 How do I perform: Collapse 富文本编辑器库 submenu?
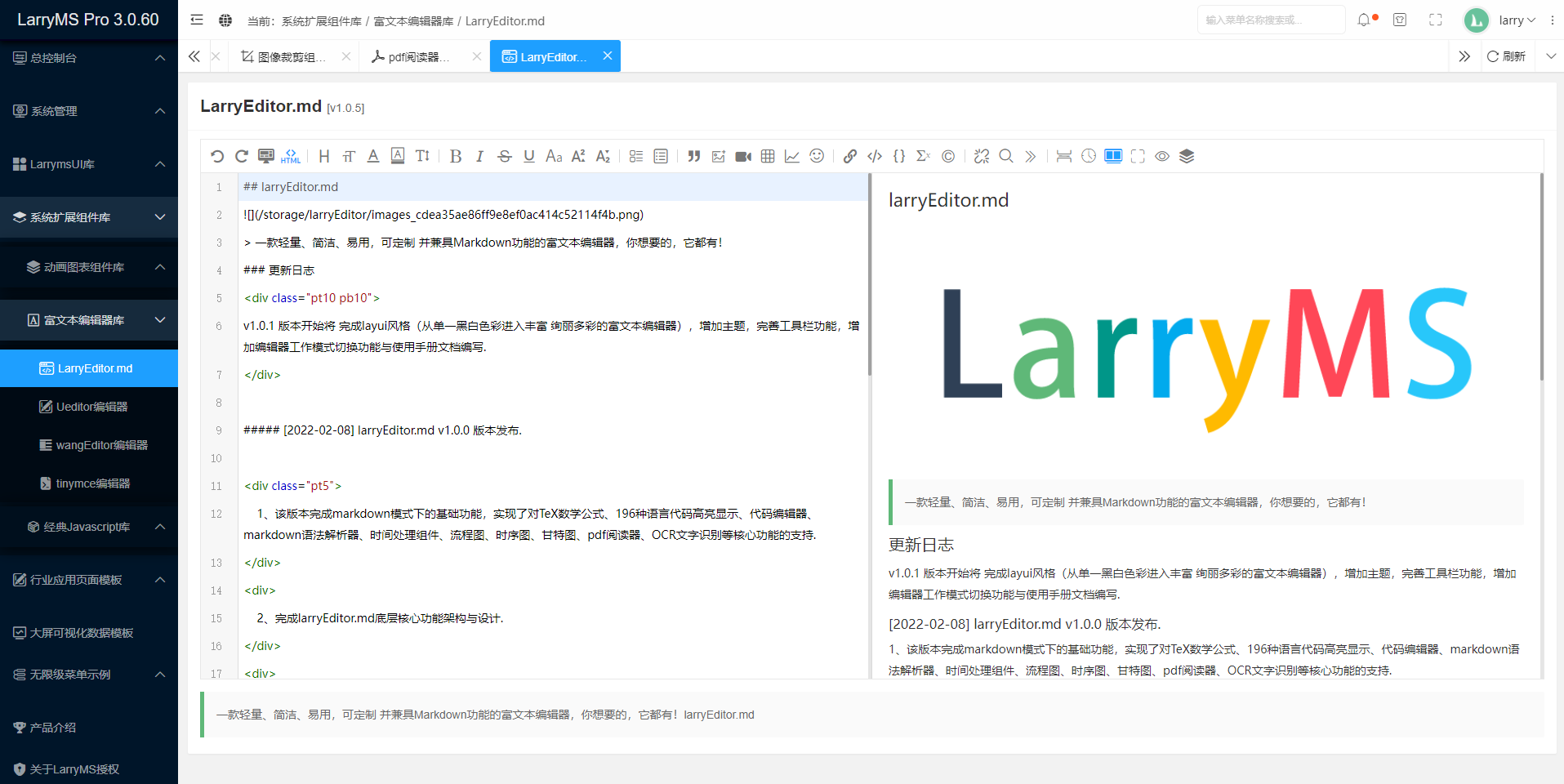tap(89, 320)
